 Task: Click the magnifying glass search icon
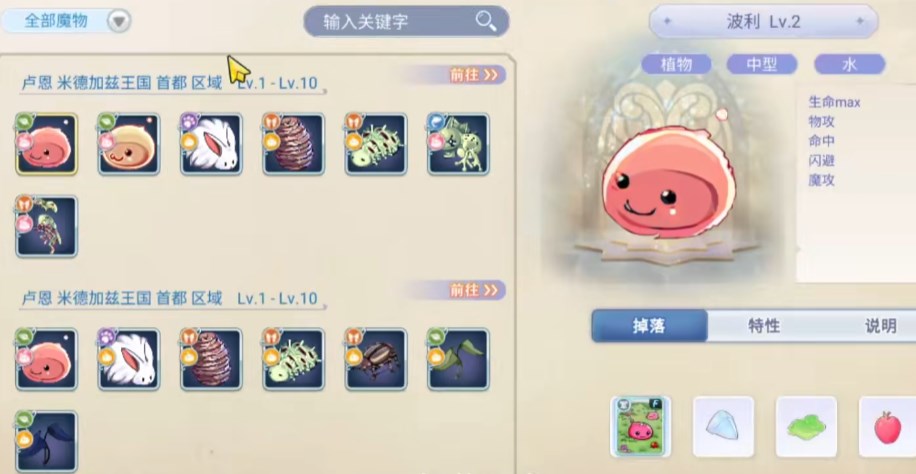point(485,21)
